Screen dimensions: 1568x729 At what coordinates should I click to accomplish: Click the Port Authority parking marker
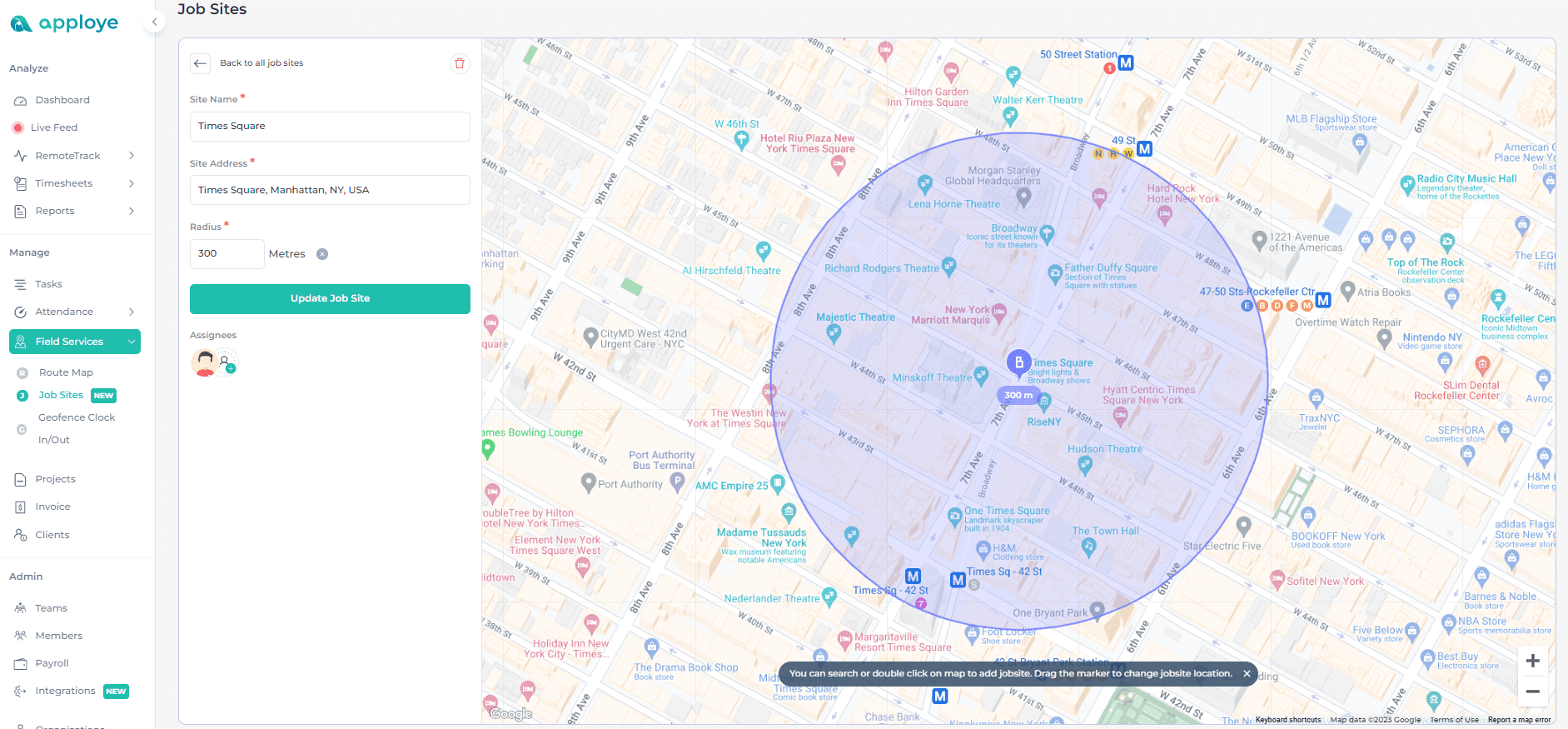pos(678,482)
